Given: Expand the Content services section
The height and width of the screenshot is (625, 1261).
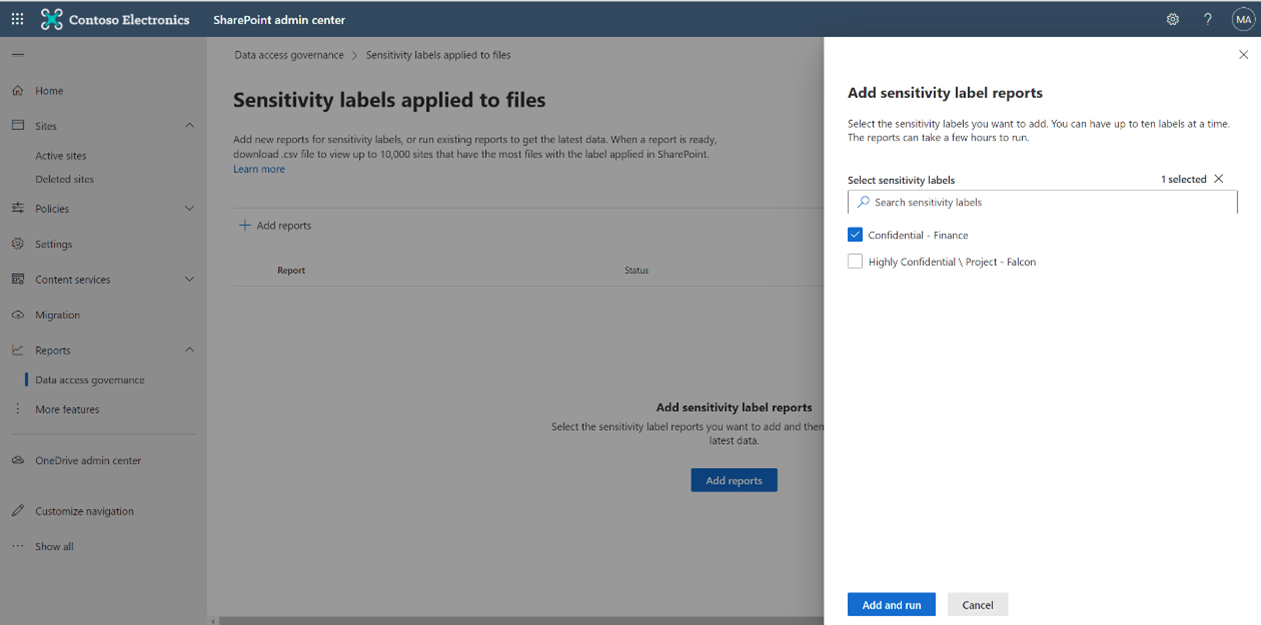Looking at the screenshot, I should (x=189, y=279).
